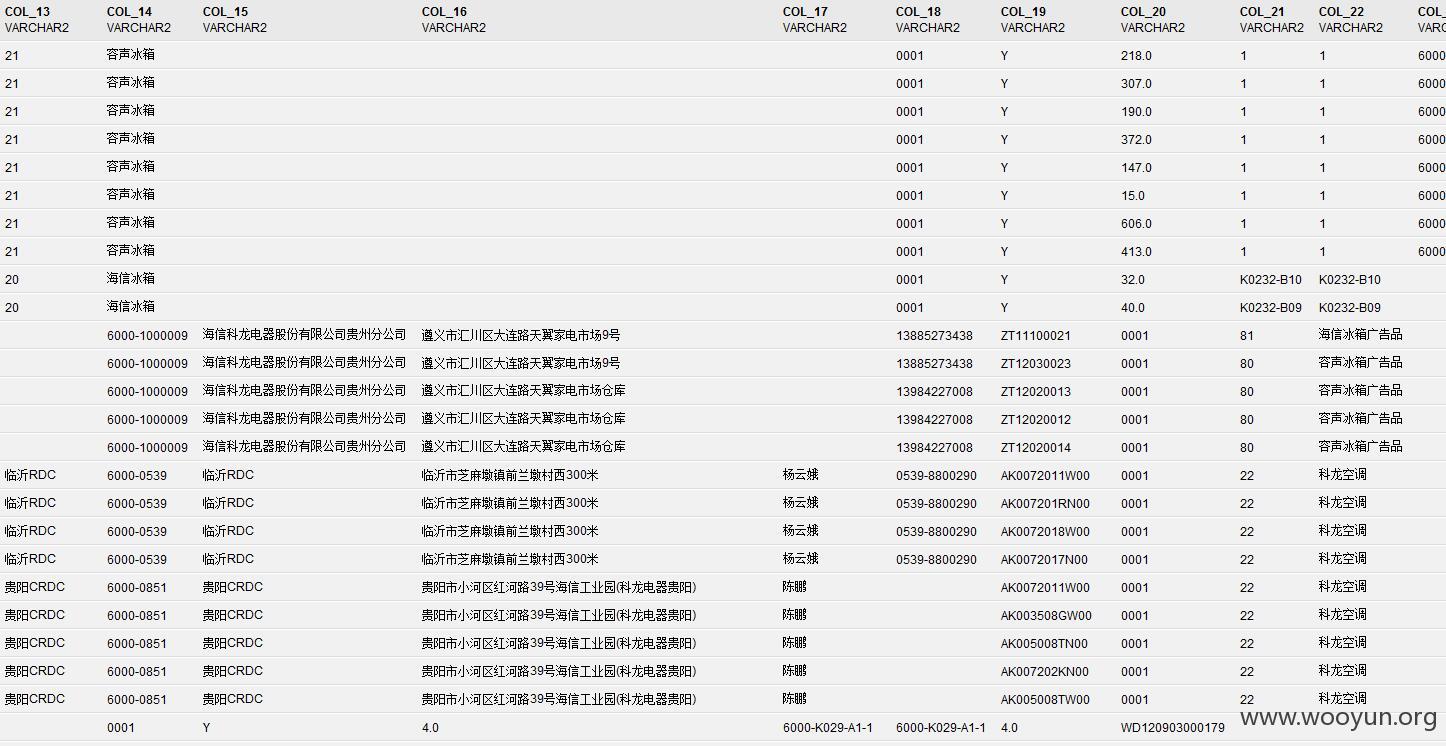Select the ZT12020012 cell
This screenshot has width=1446, height=746.
pos(1036,420)
